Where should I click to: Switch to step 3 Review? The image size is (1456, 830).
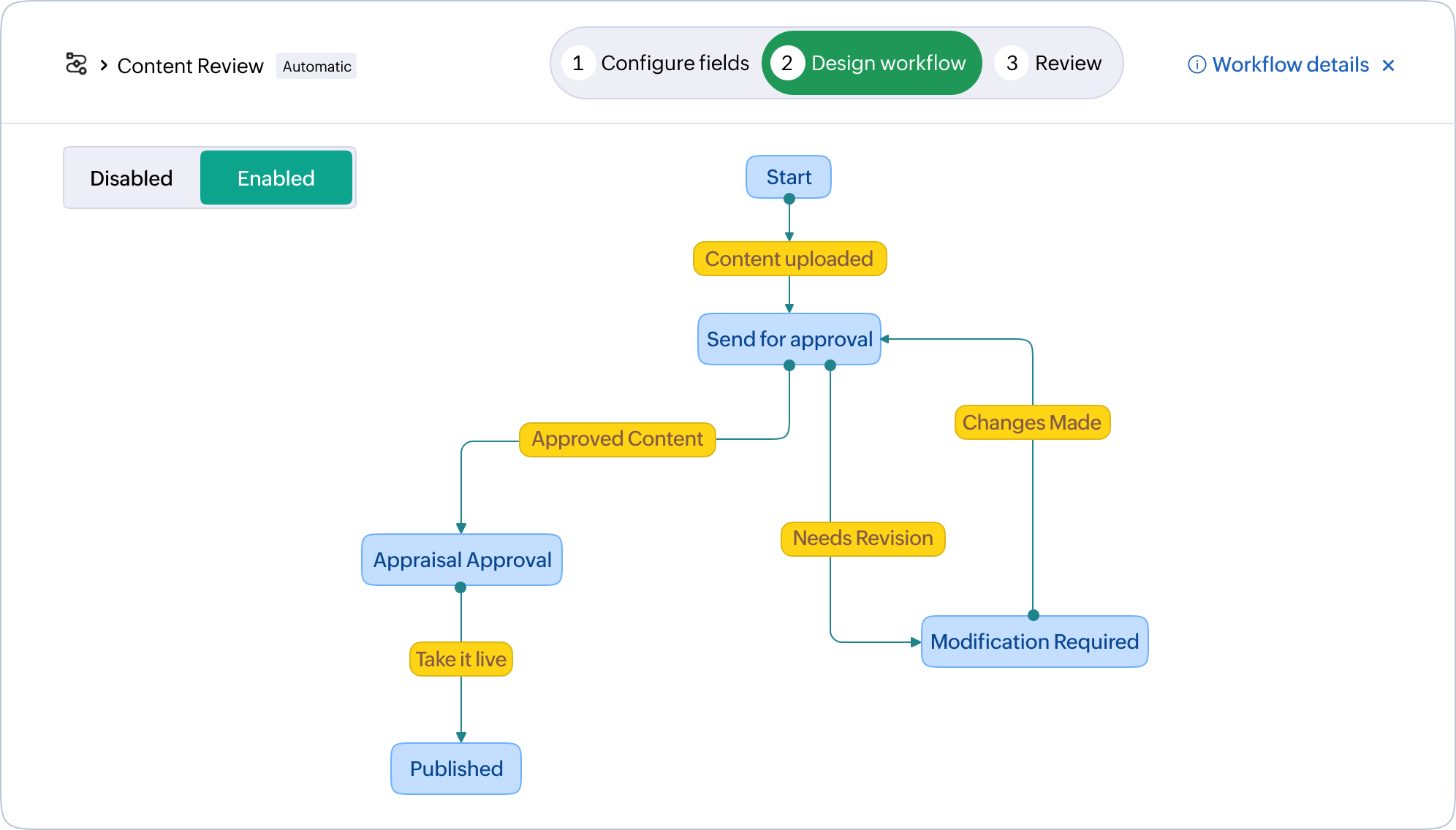point(1050,64)
